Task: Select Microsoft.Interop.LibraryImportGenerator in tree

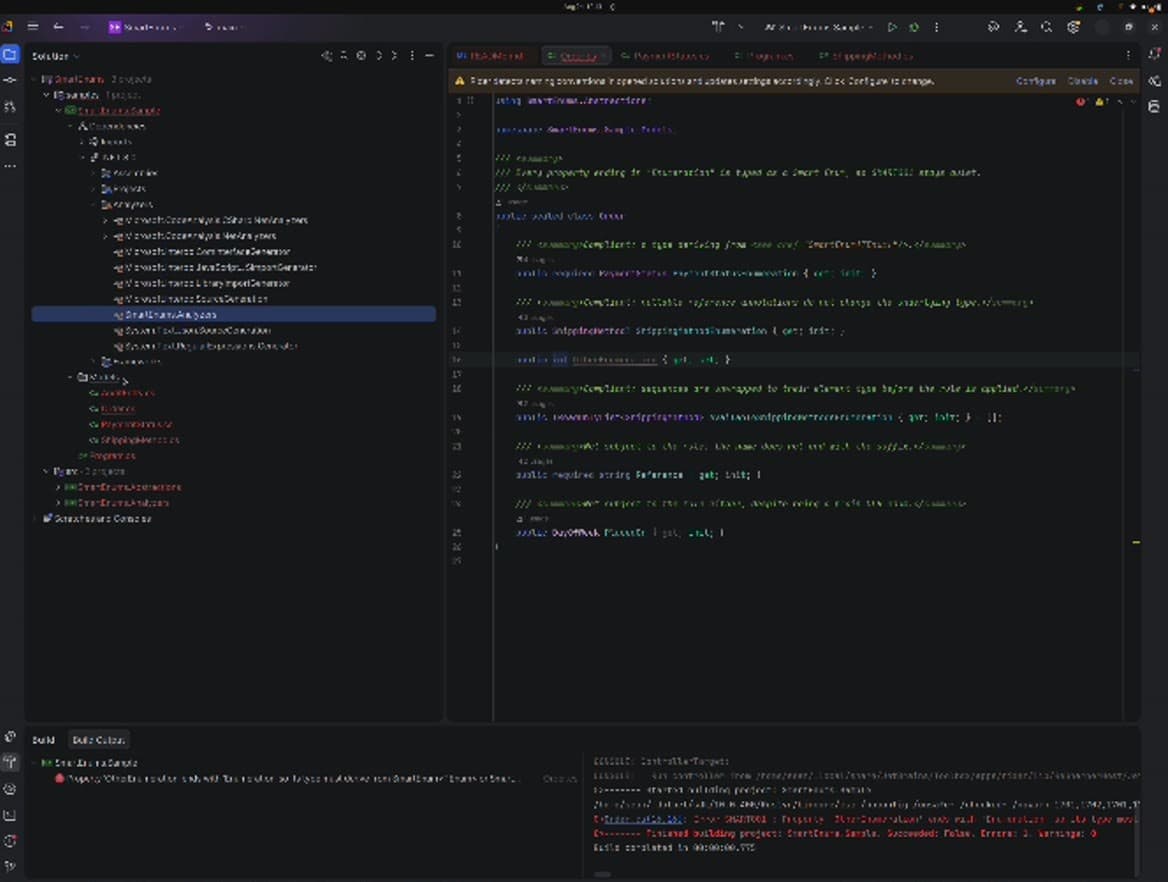Action: [x=203, y=284]
